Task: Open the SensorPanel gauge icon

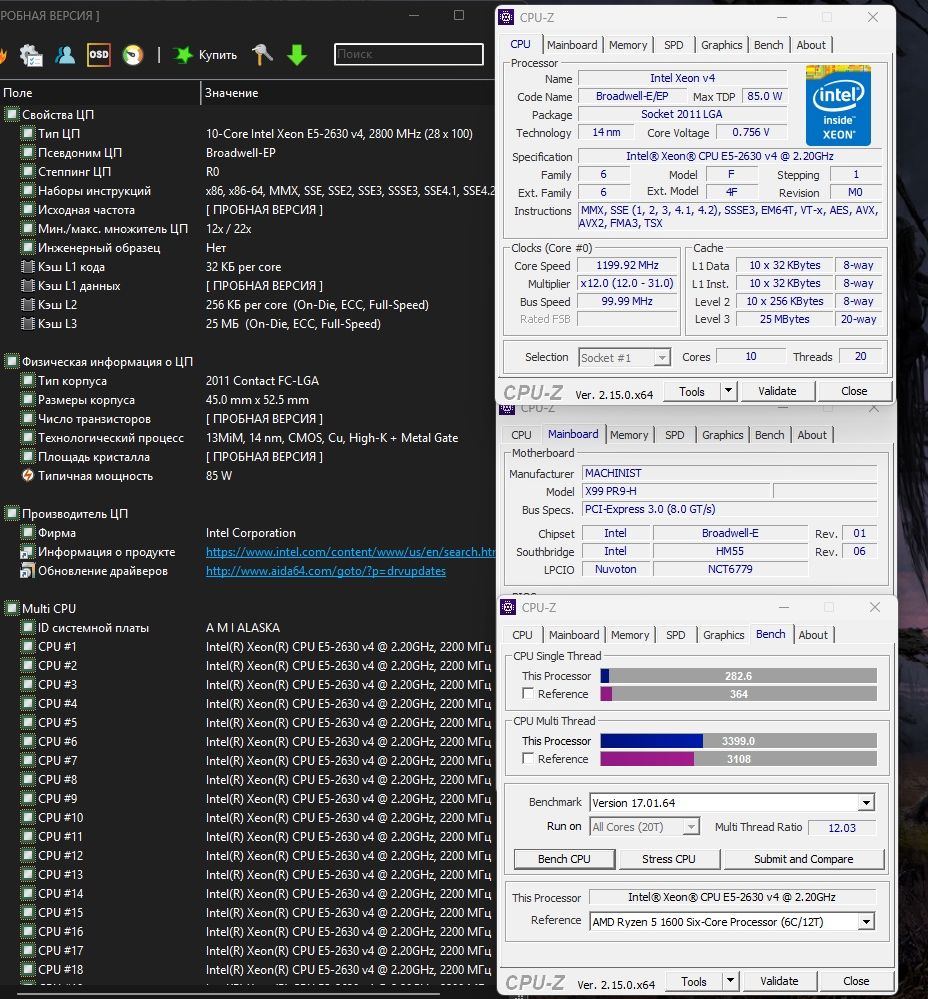Action: click(x=132, y=55)
